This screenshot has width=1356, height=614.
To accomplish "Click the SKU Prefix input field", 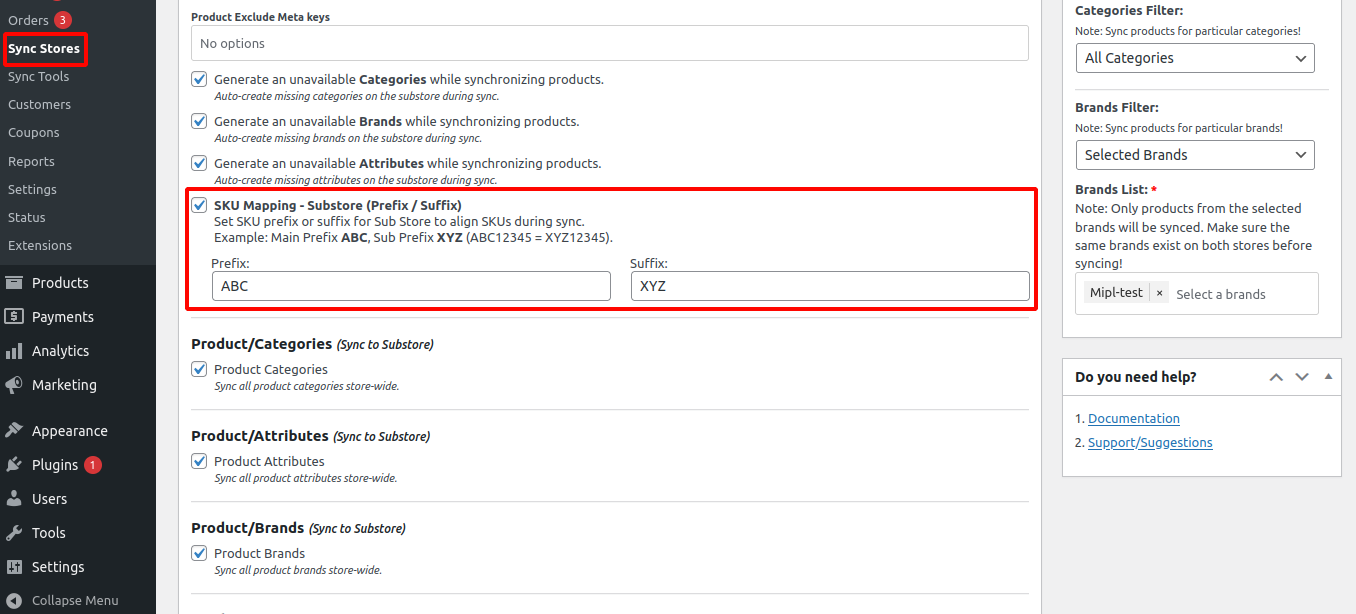I will pos(410,286).
